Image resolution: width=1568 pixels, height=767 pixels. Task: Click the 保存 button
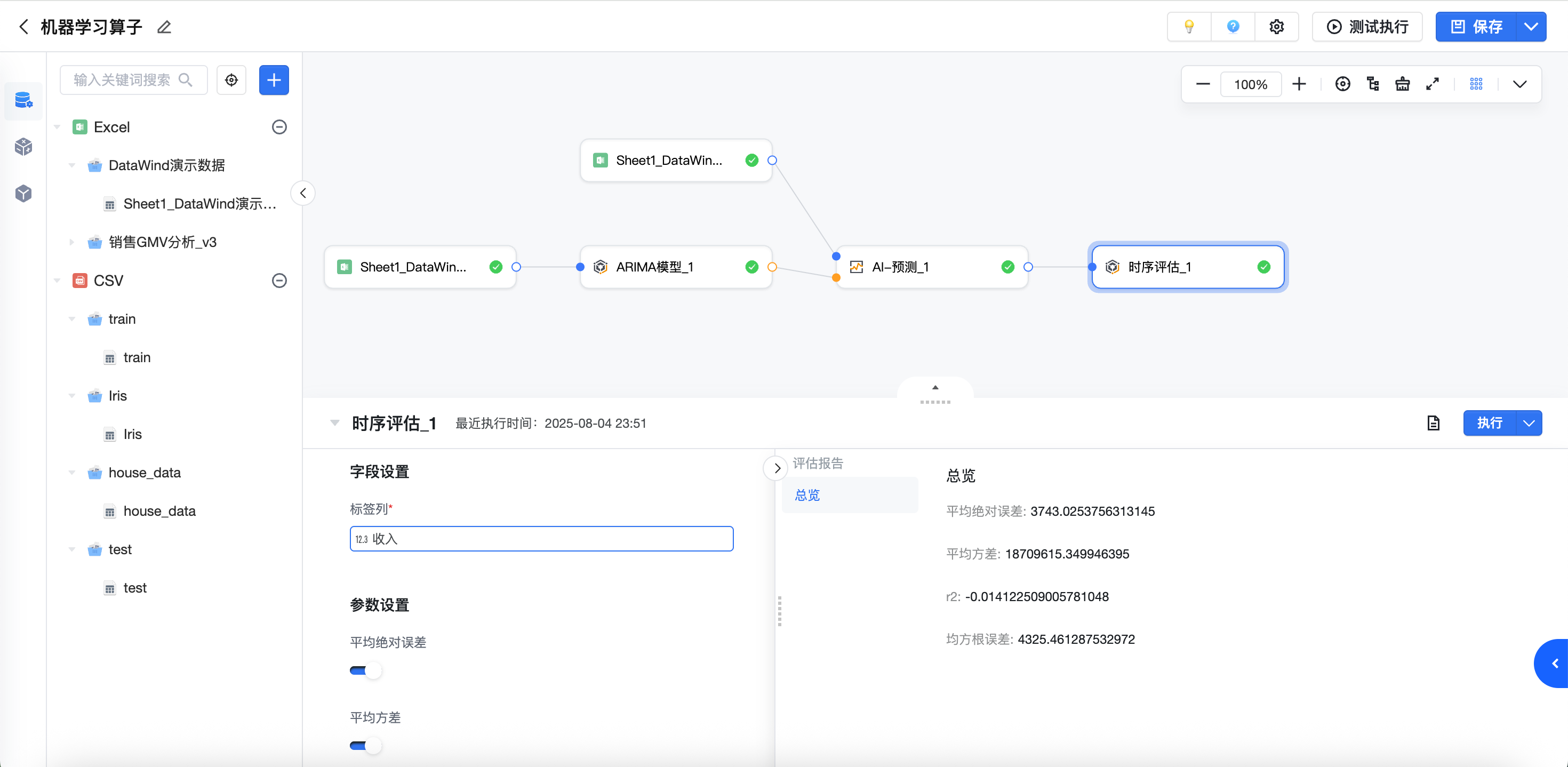[x=1476, y=27]
